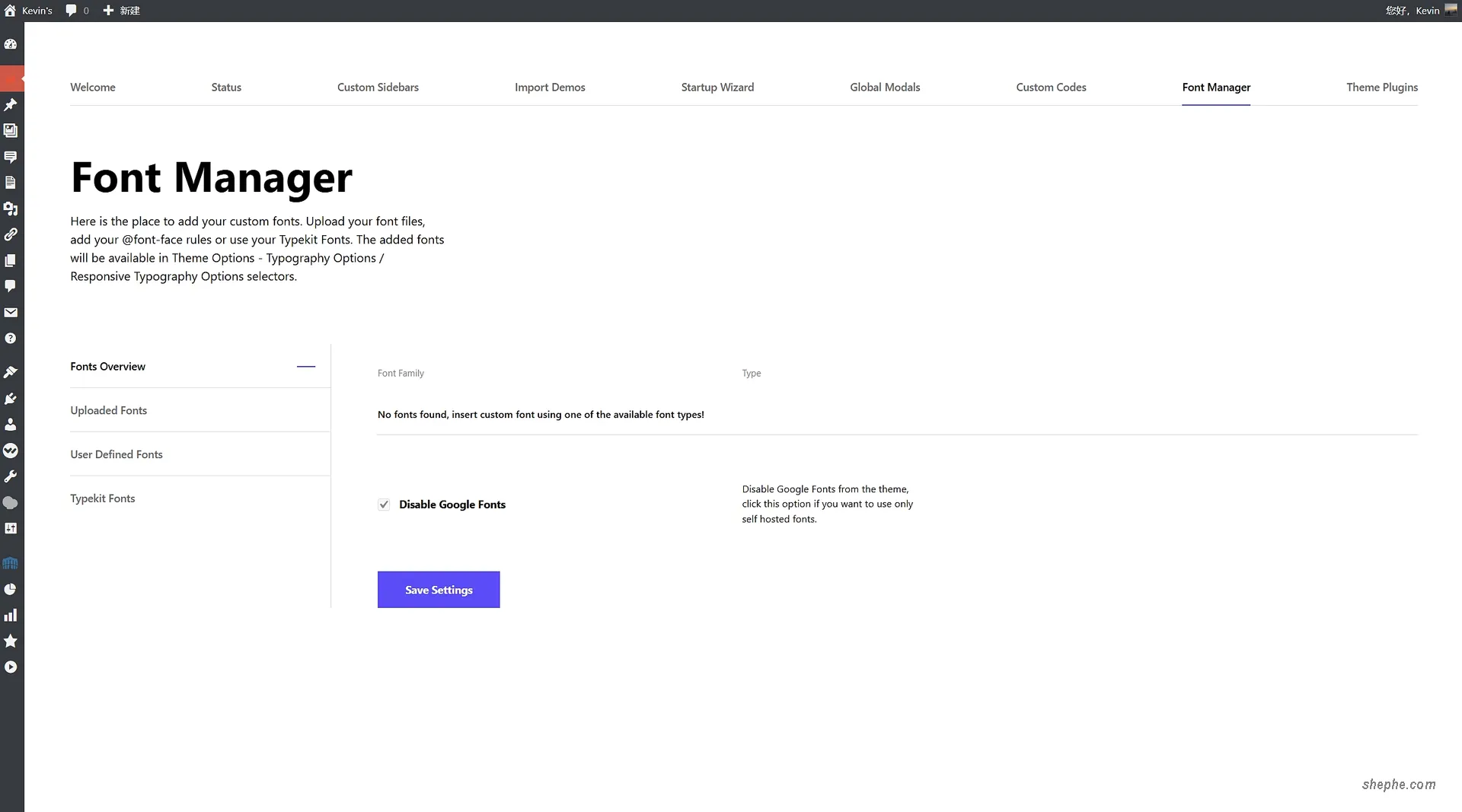Select the Uploaded Fonts section
This screenshot has width=1462, height=812.
108,410
